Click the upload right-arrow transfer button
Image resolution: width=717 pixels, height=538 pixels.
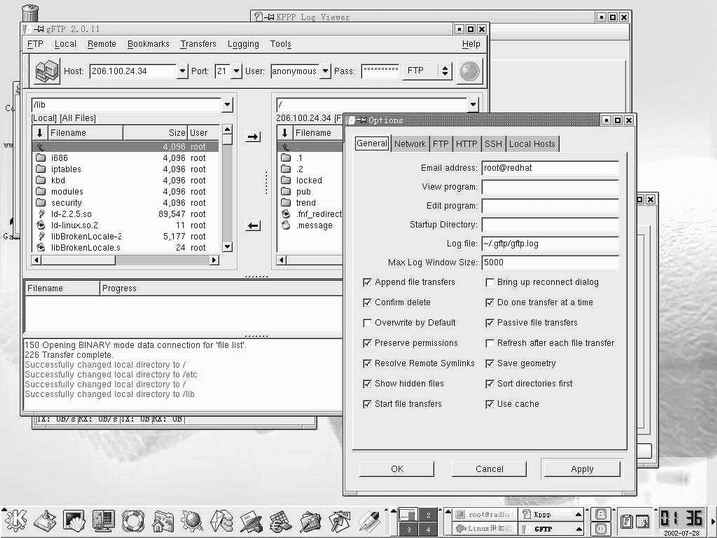tap(253, 136)
